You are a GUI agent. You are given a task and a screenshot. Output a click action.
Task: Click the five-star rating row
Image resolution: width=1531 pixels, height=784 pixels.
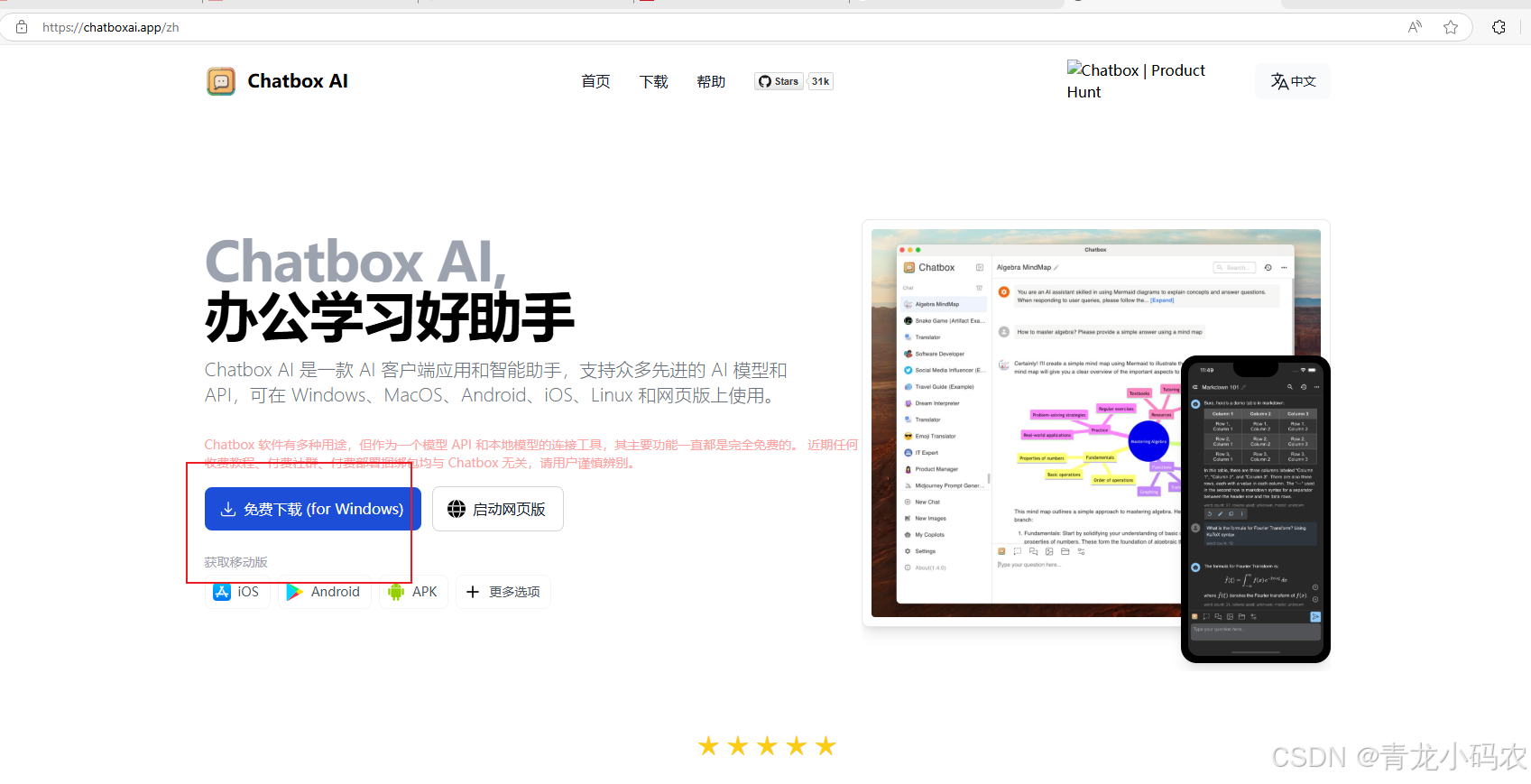coord(767,746)
